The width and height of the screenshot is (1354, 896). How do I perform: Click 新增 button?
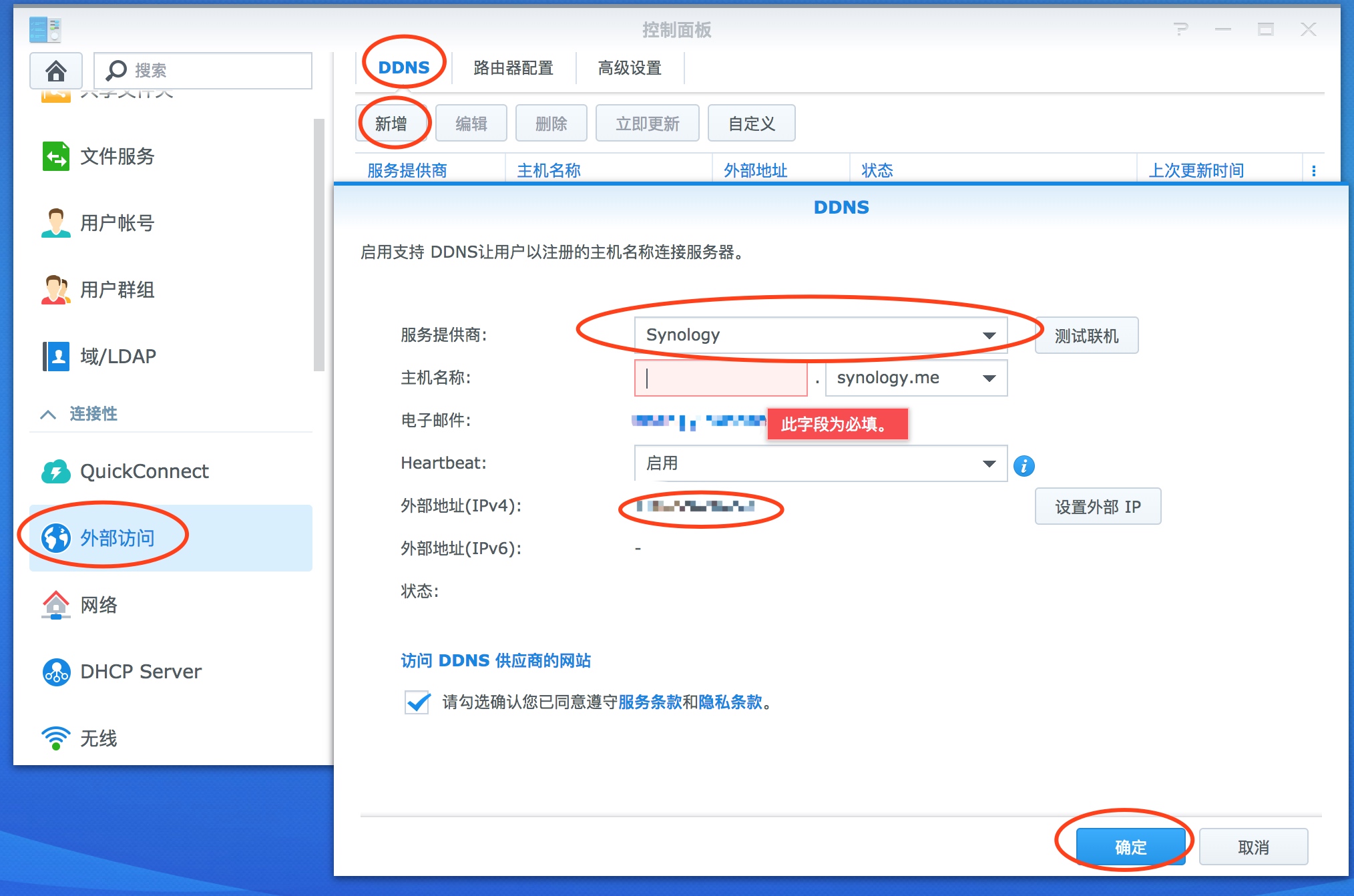391,124
